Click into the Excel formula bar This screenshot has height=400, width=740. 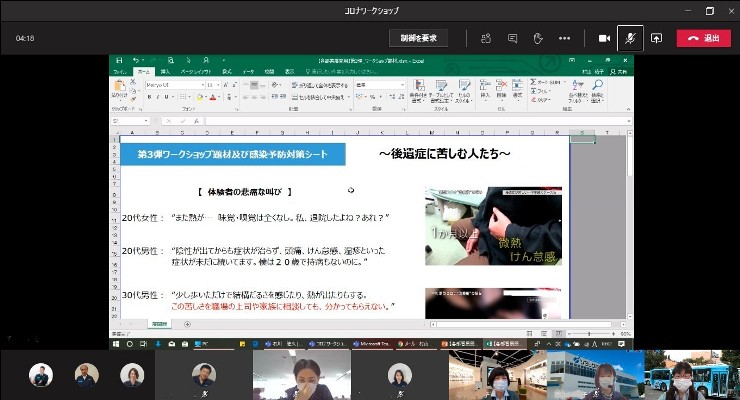point(415,121)
